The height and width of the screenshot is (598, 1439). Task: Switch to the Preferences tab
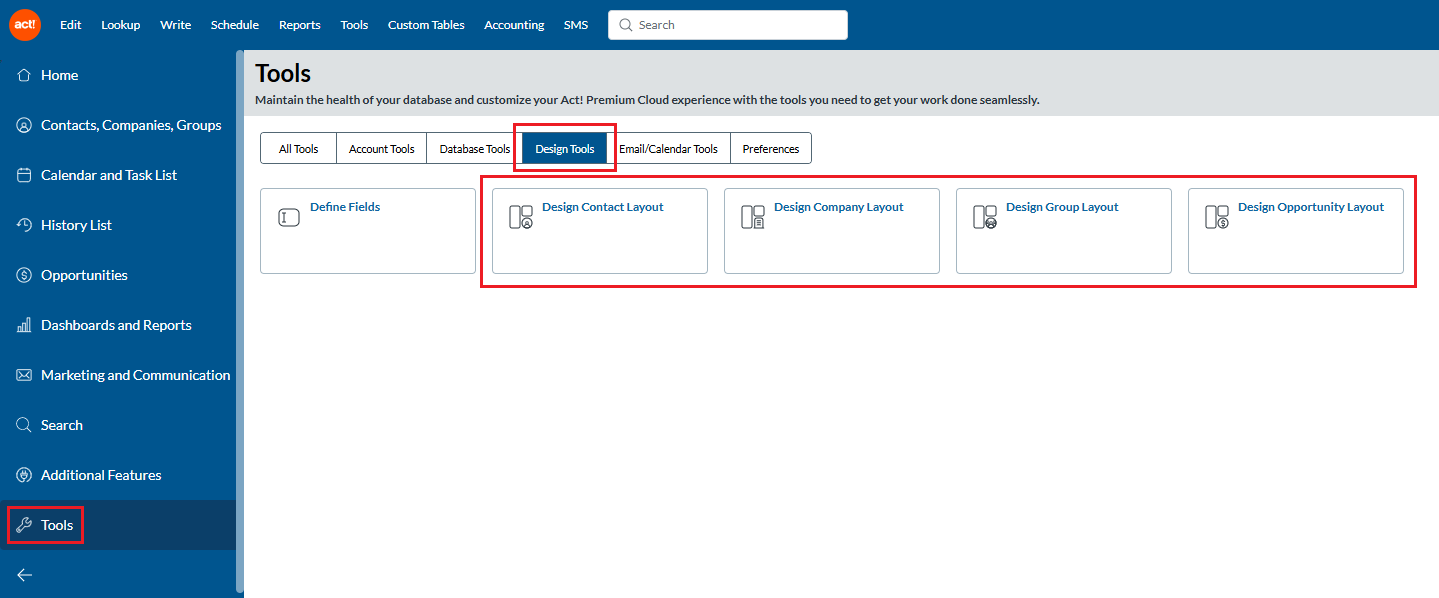tap(771, 148)
